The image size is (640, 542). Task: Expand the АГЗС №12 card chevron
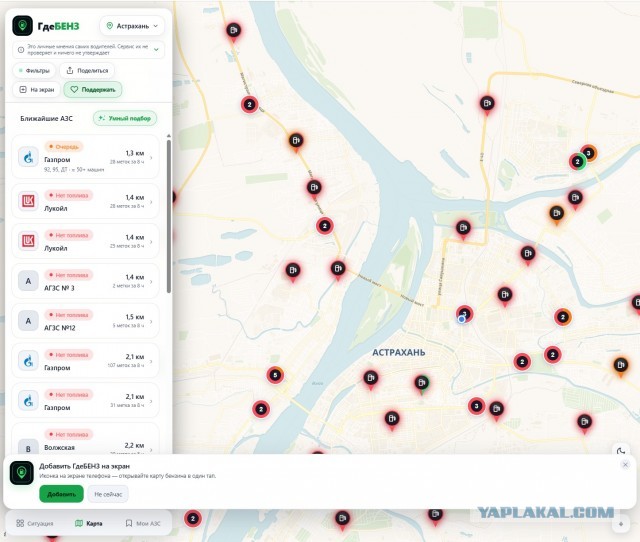(x=151, y=322)
